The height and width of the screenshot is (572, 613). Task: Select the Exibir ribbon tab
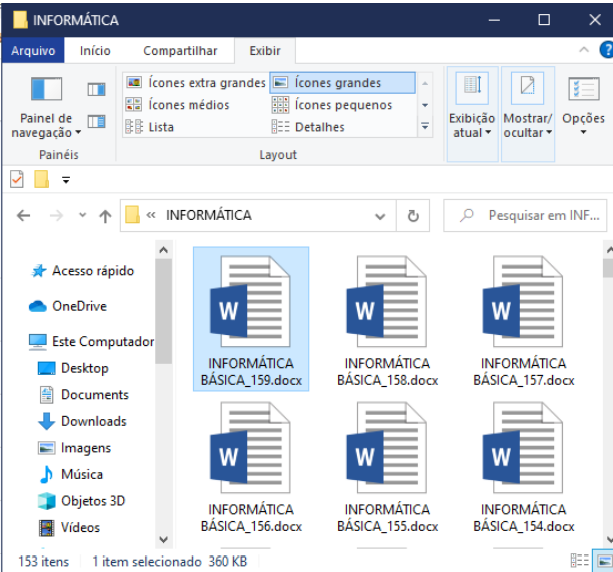pyautogui.click(x=265, y=50)
